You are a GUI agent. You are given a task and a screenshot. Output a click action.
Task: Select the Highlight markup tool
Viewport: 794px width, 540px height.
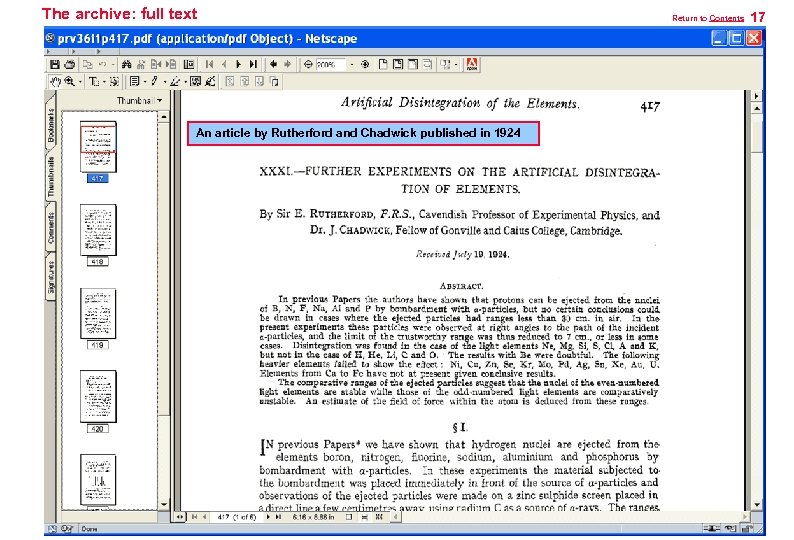click(175, 82)
